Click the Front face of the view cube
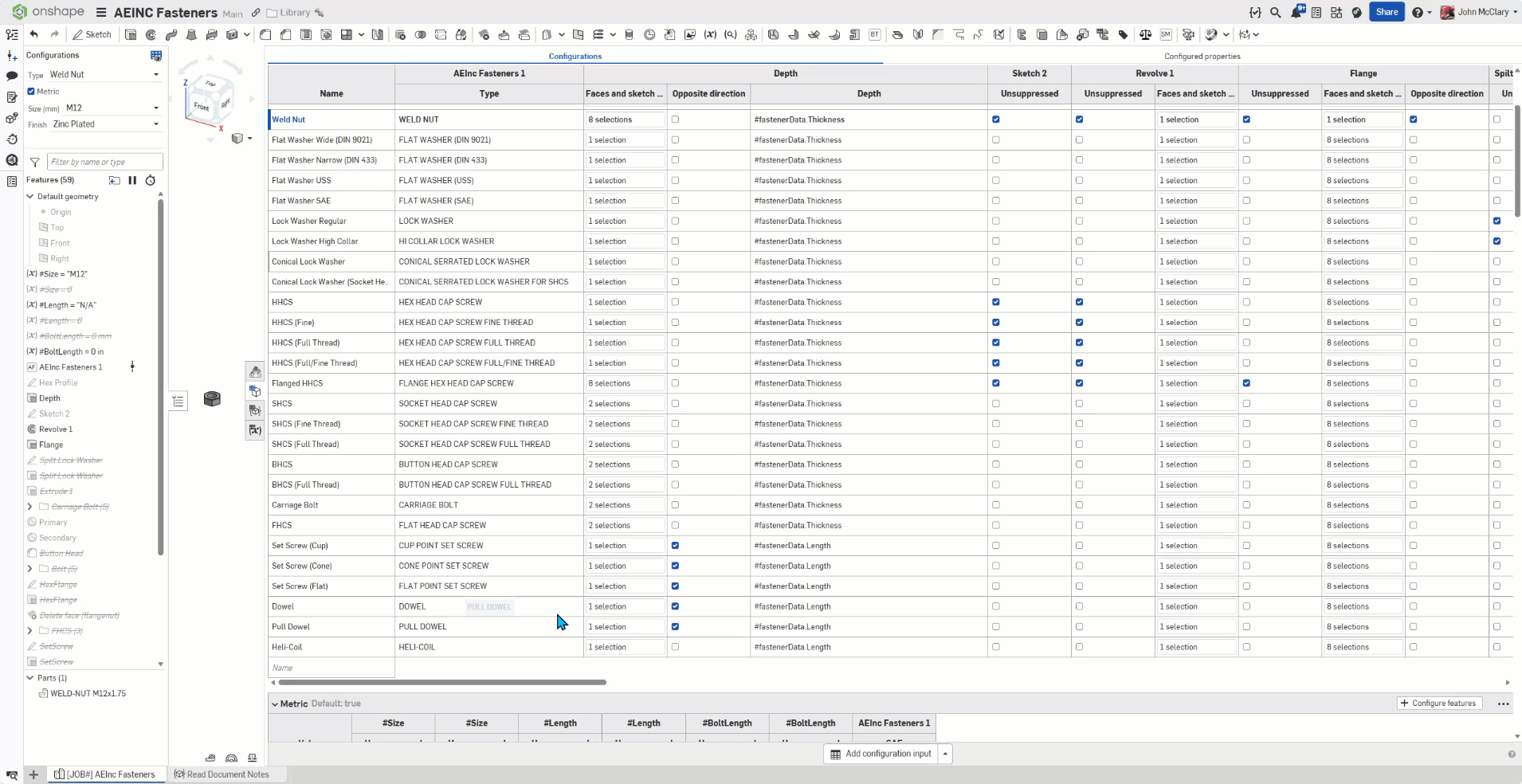 201,106
